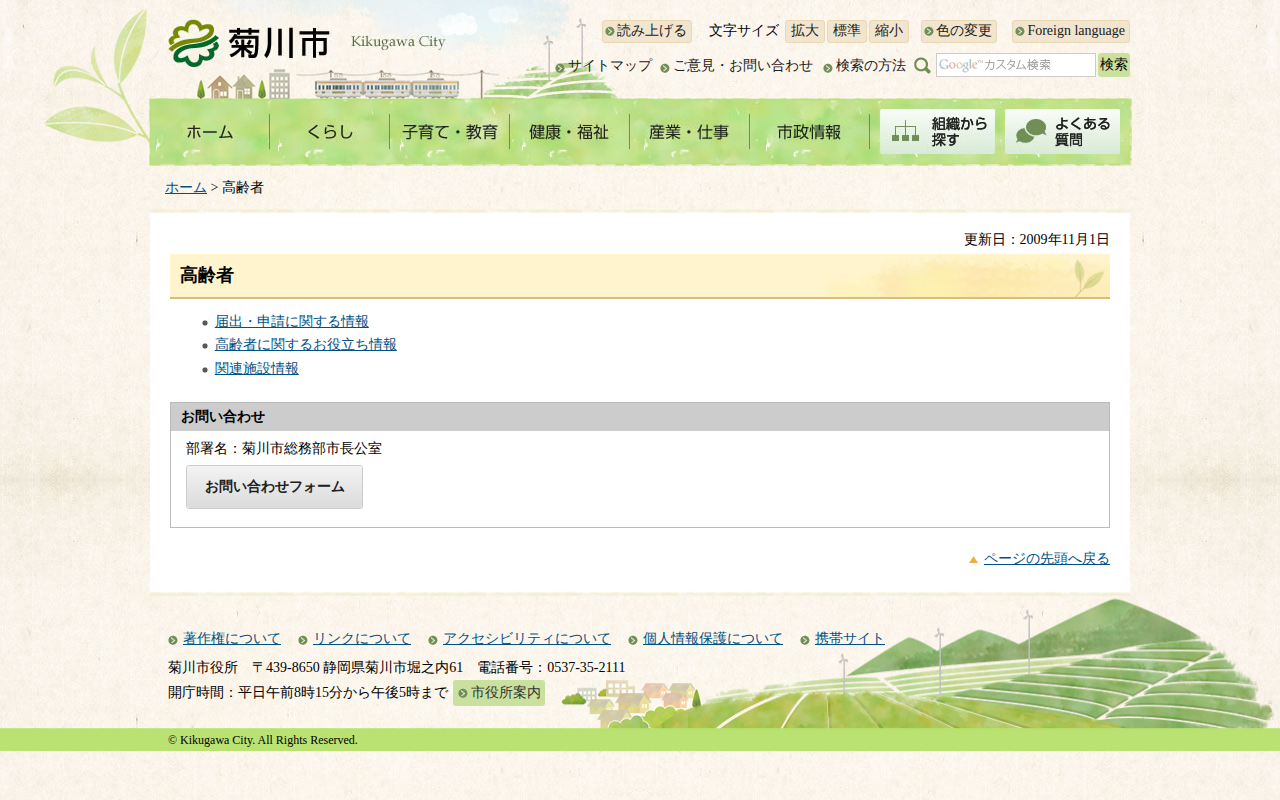The width and height of the screenshot is (1280, 800).
Task: Shrink text with 縮小 button
Action: [x=889, y=31]
